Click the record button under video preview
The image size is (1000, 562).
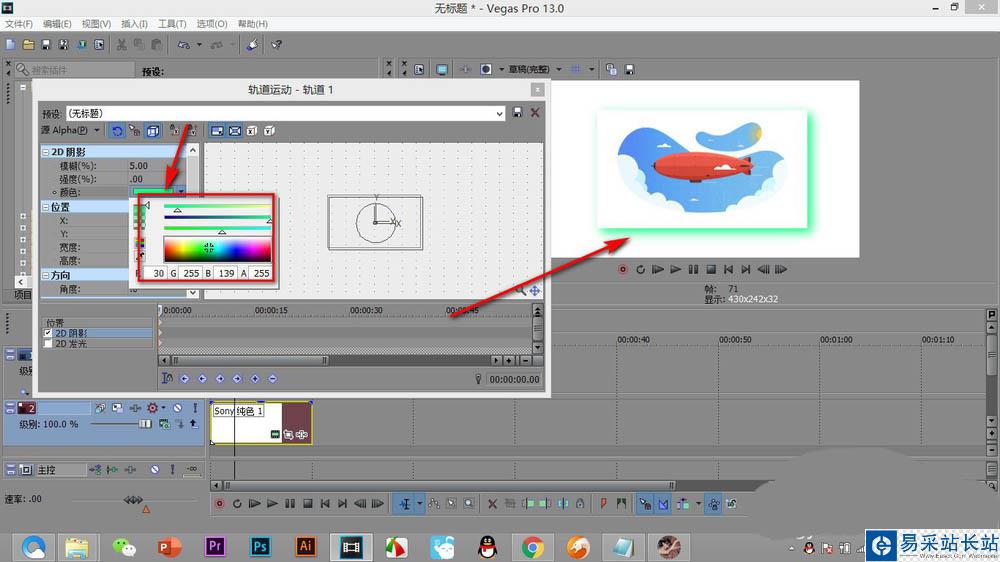(x=622, y=269)
